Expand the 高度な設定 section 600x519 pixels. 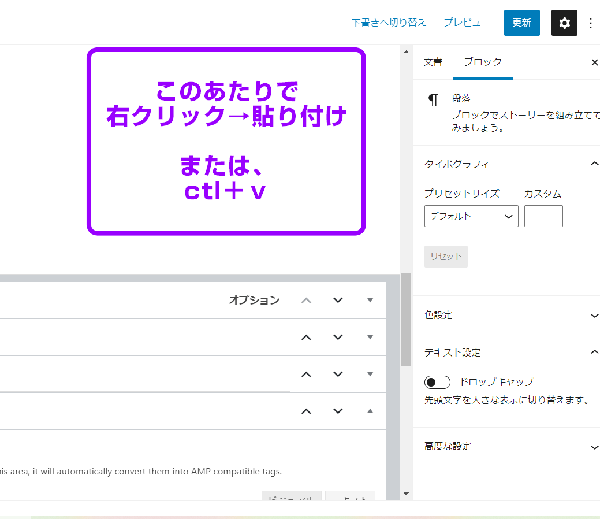pyautogui.click(x=594, y=446)
